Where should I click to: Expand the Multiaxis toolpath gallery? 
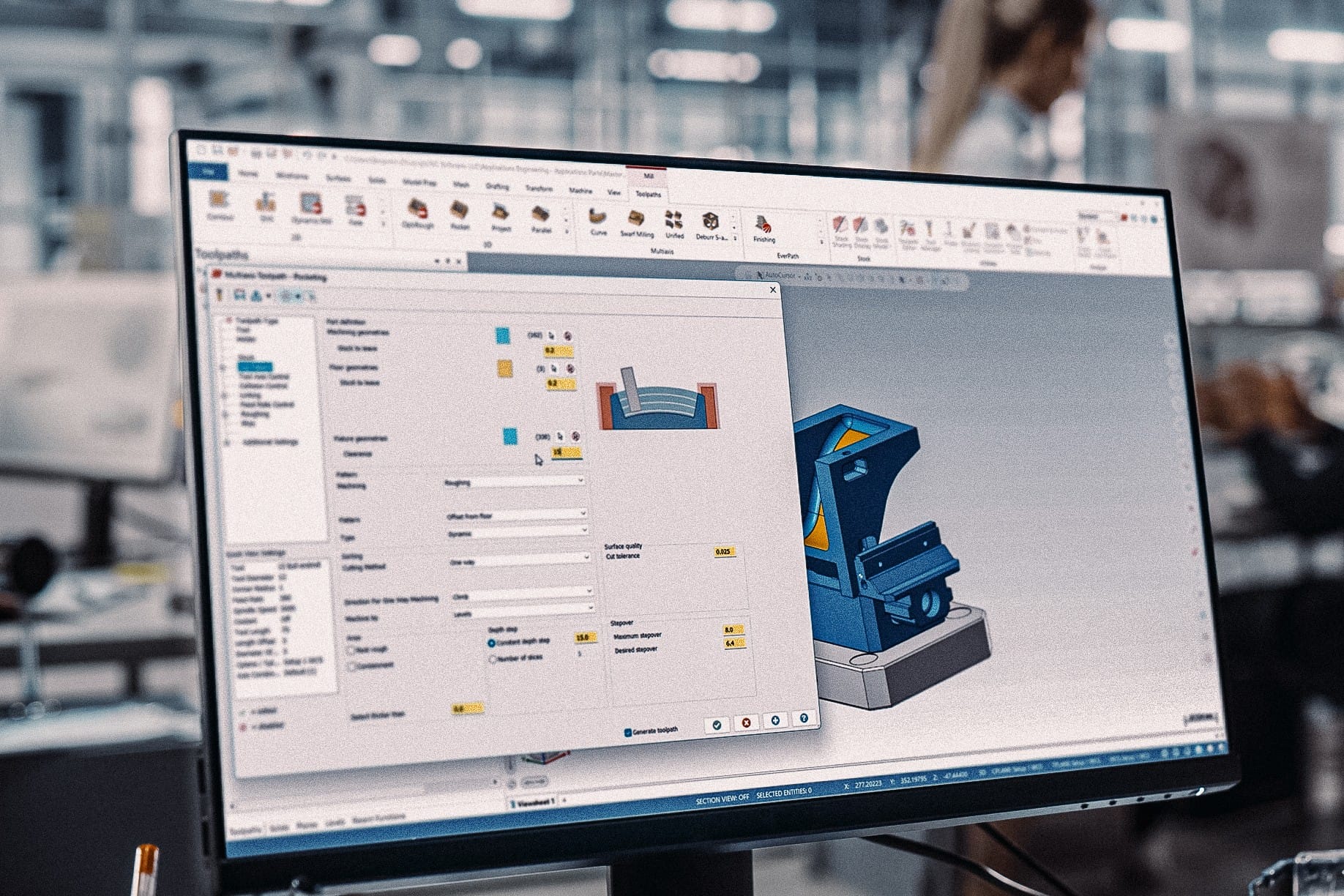click(x=734, y=239)
